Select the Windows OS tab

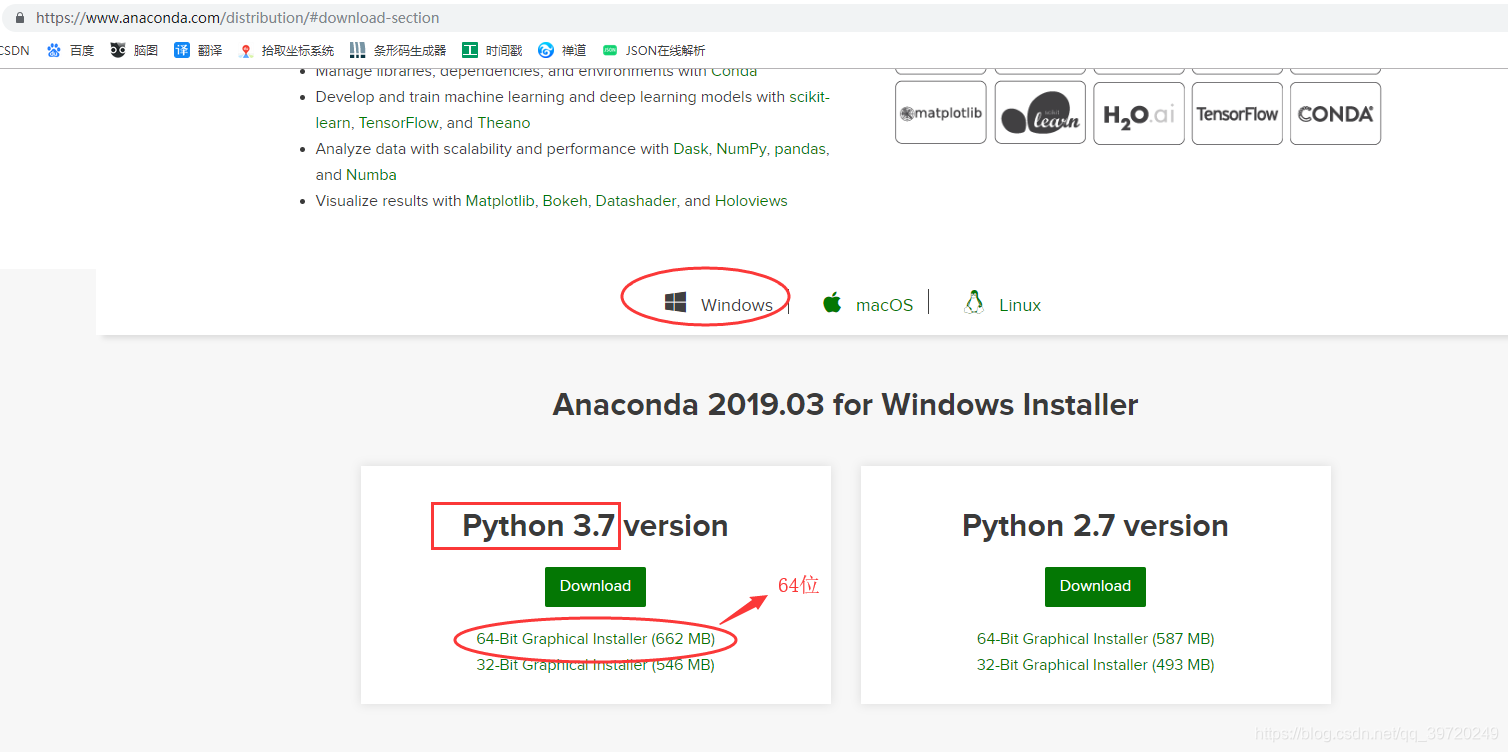pos(719,304)
